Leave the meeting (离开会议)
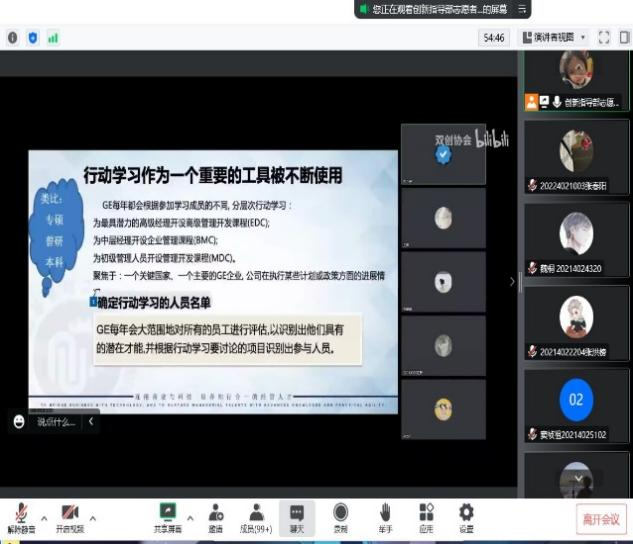The height and width of the screenshot is (544, 633). (602, 519)
